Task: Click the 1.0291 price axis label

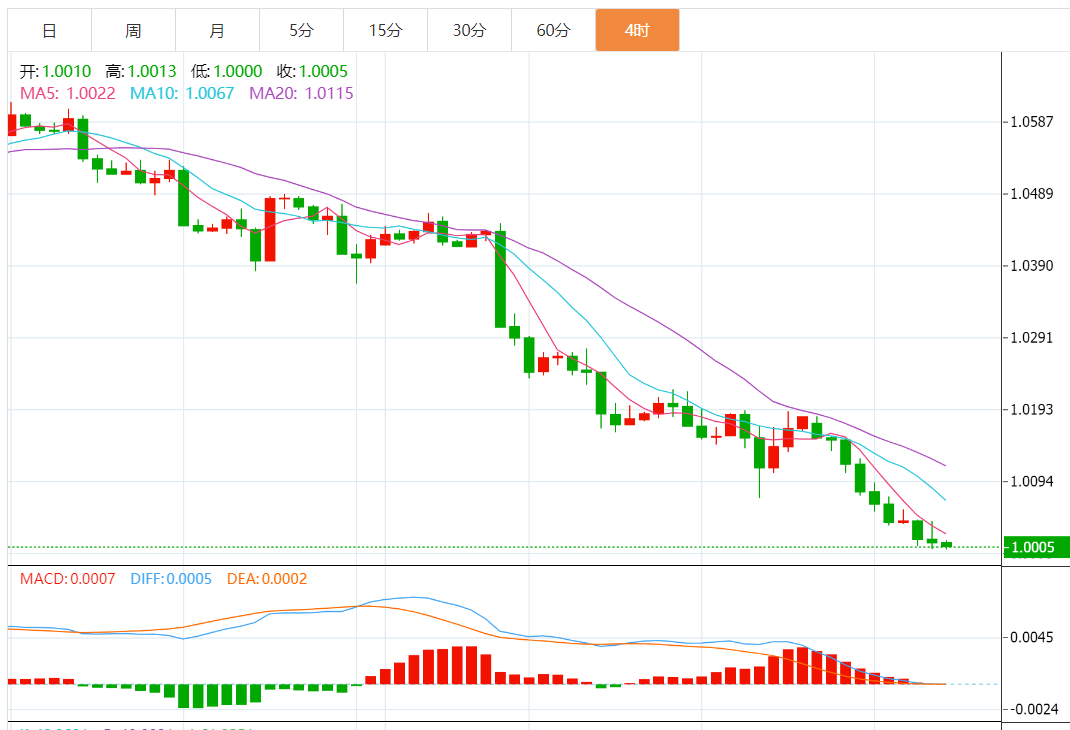Action: tap(1032, 338)
